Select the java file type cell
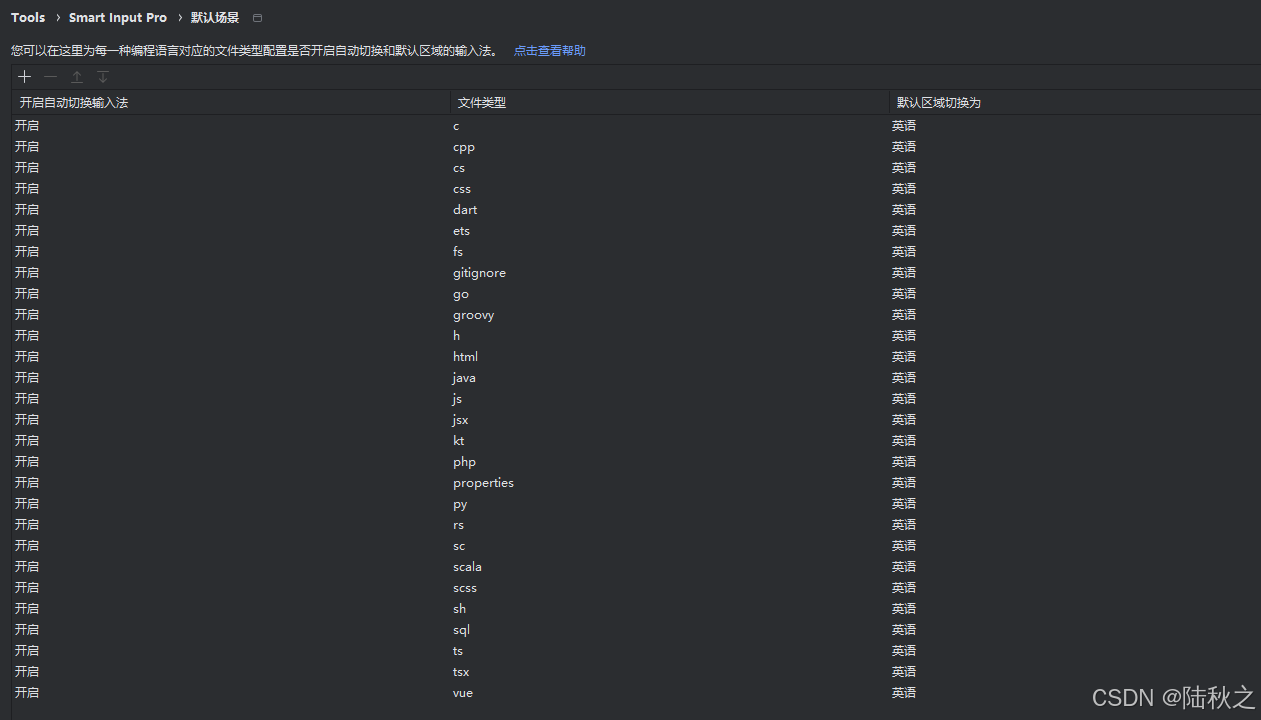This screenshot has height=720, width=1261. click(x=464, y=378)
